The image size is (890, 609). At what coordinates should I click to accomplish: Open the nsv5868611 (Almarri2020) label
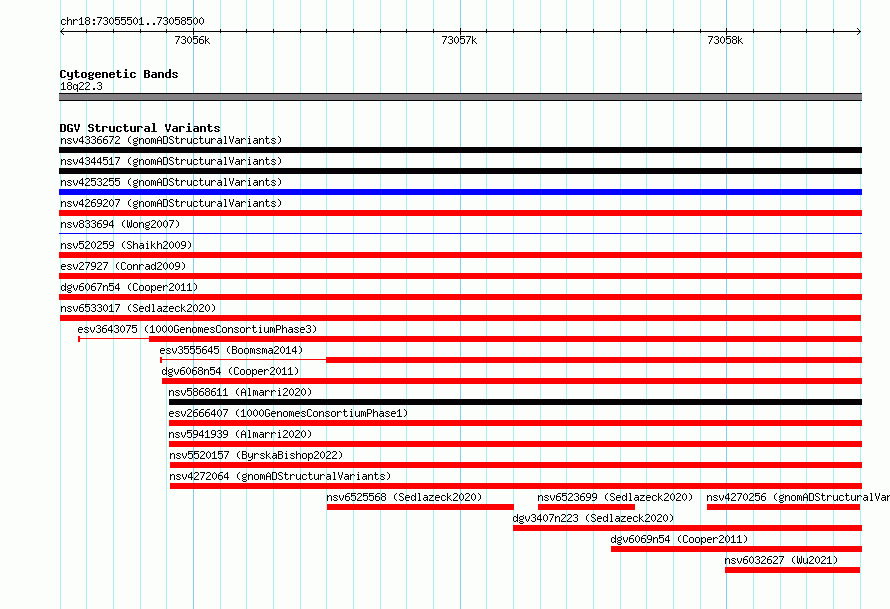[240, 392]
